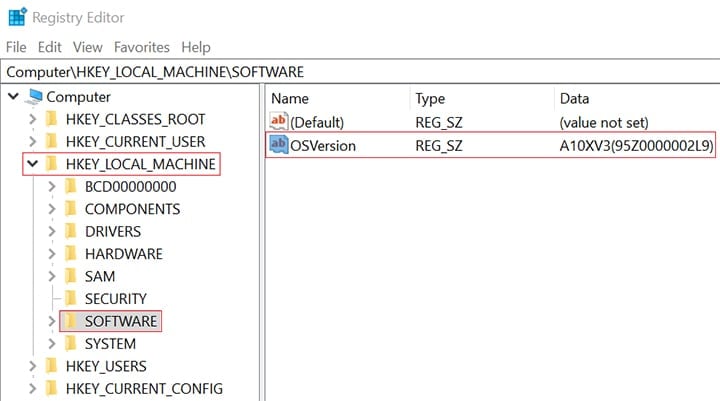720x401 pixels.
Task: Collapse HKEY_LOCAL_MACHINE chevron
Action: [33, 164]
